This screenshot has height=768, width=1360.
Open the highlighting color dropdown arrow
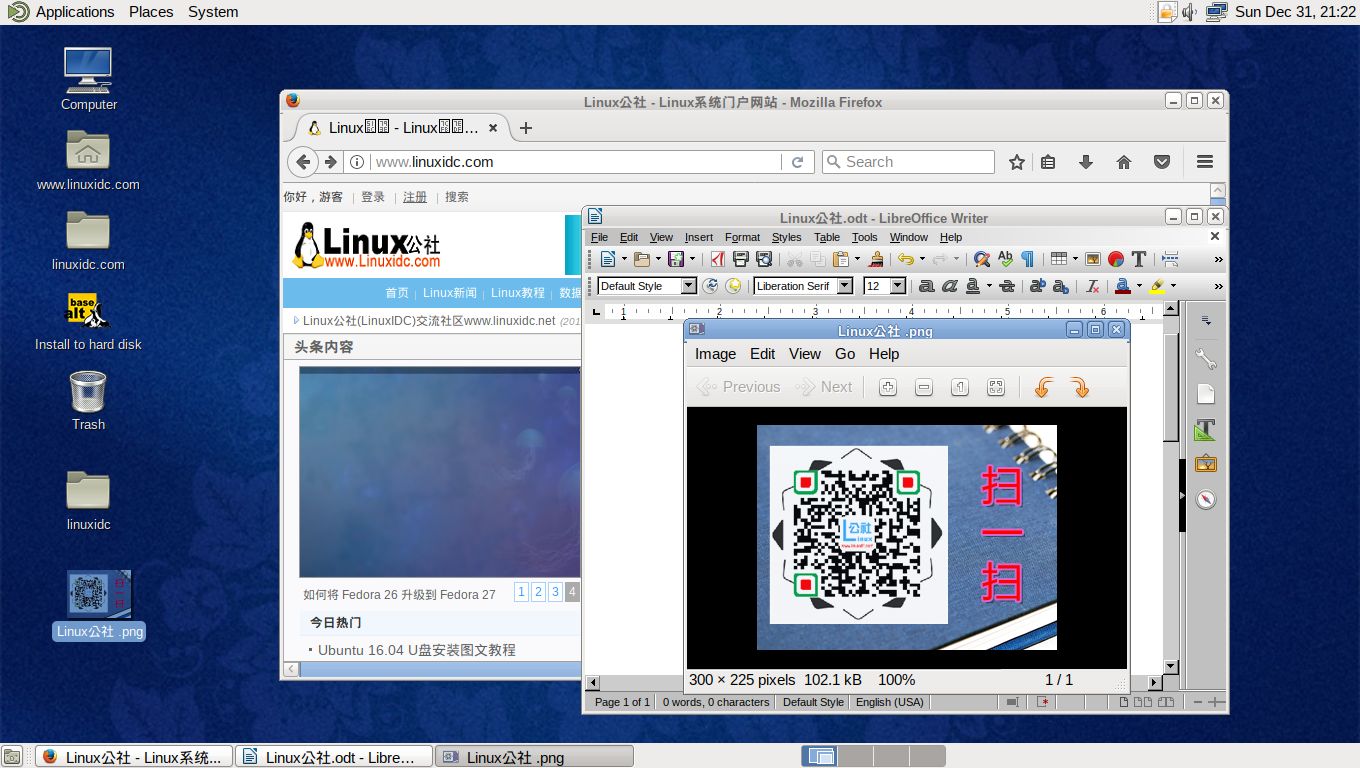(1173, 286)
